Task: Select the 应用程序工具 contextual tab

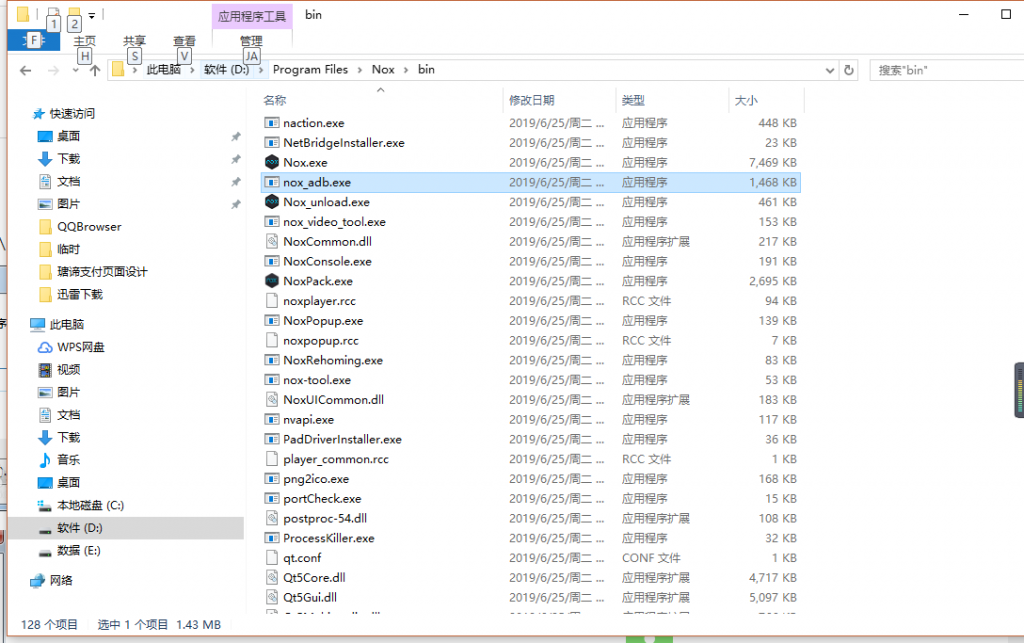Action: click(252, 16)
